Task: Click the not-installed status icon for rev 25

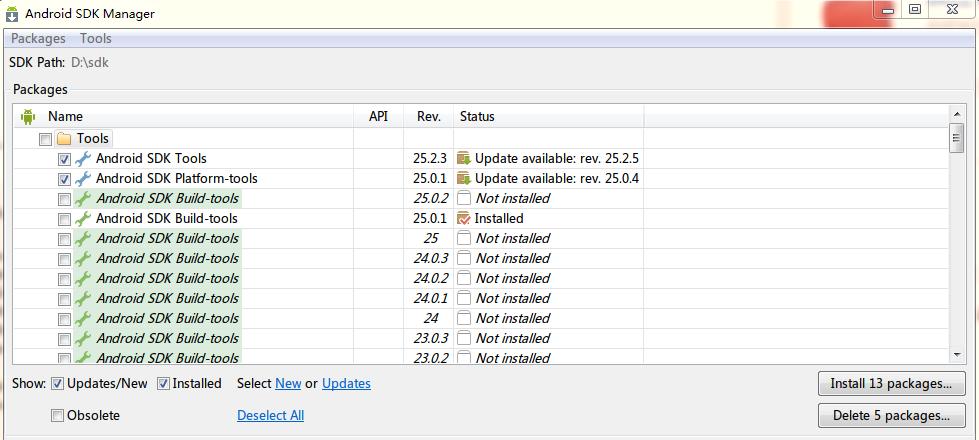Action: click(x=464, y=238)
